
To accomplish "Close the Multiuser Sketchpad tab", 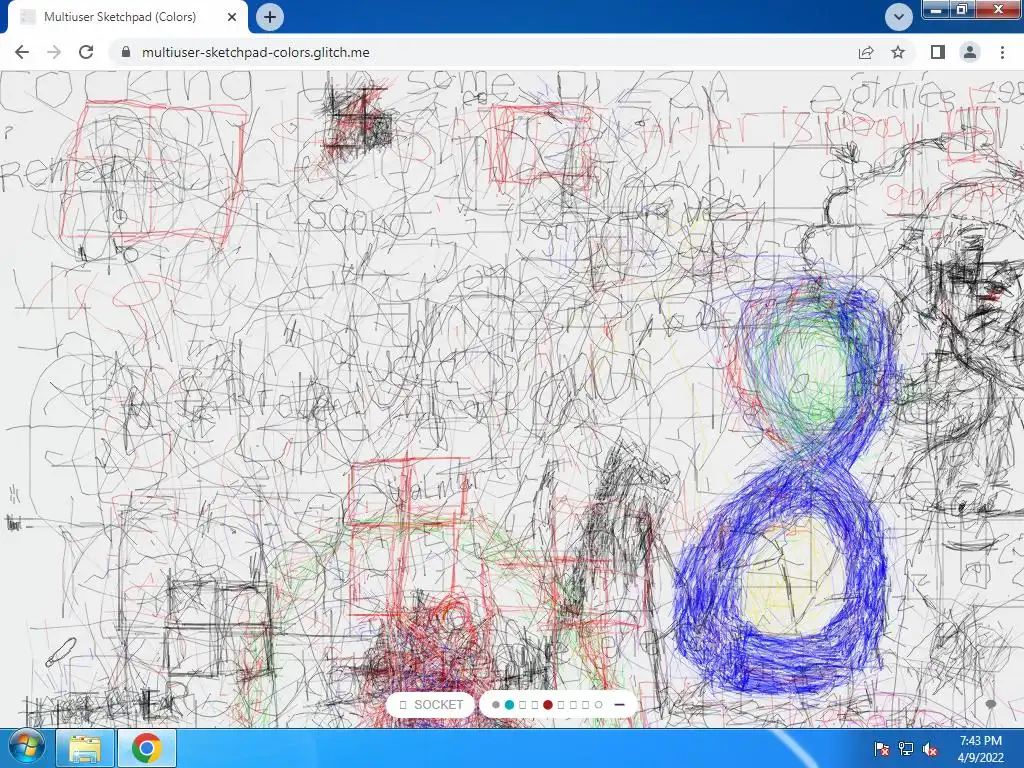I will tap(232, 17).
